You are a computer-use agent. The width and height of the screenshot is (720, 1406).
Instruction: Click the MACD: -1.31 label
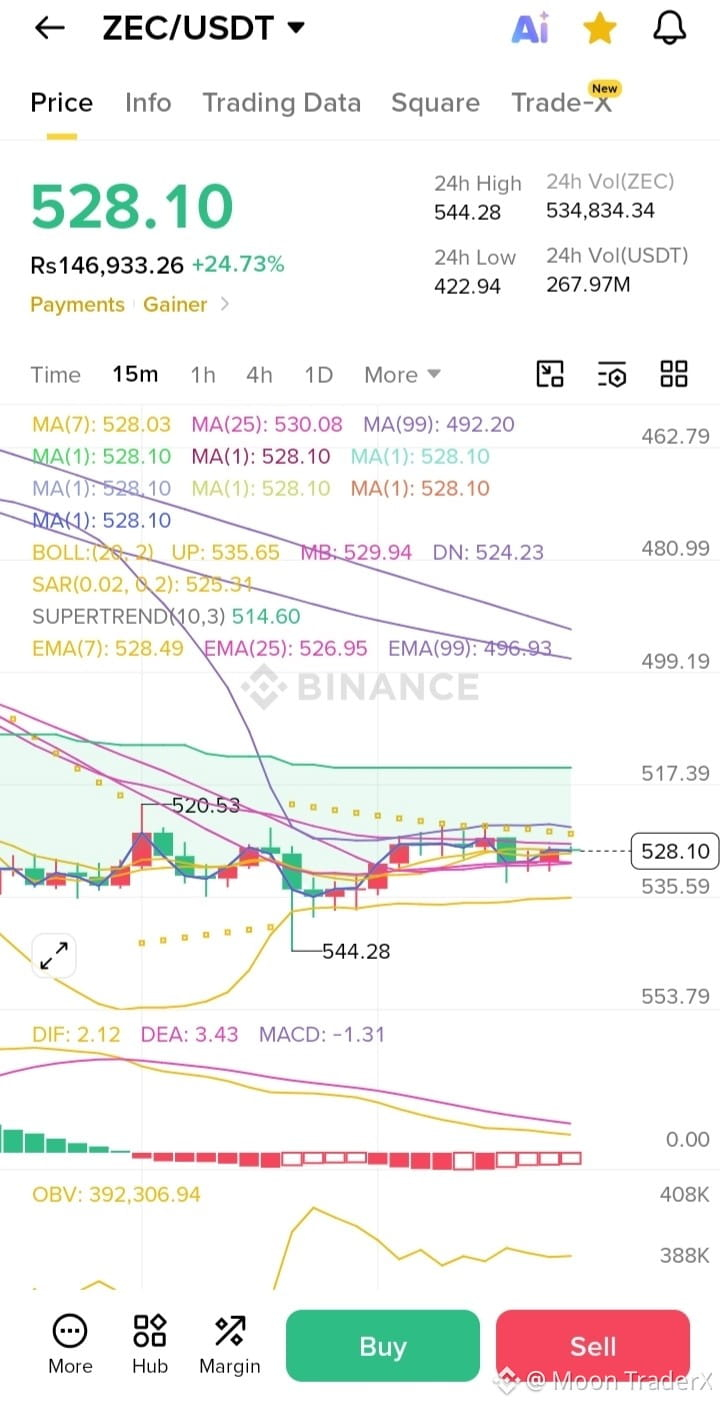[x=322, y=1034]
